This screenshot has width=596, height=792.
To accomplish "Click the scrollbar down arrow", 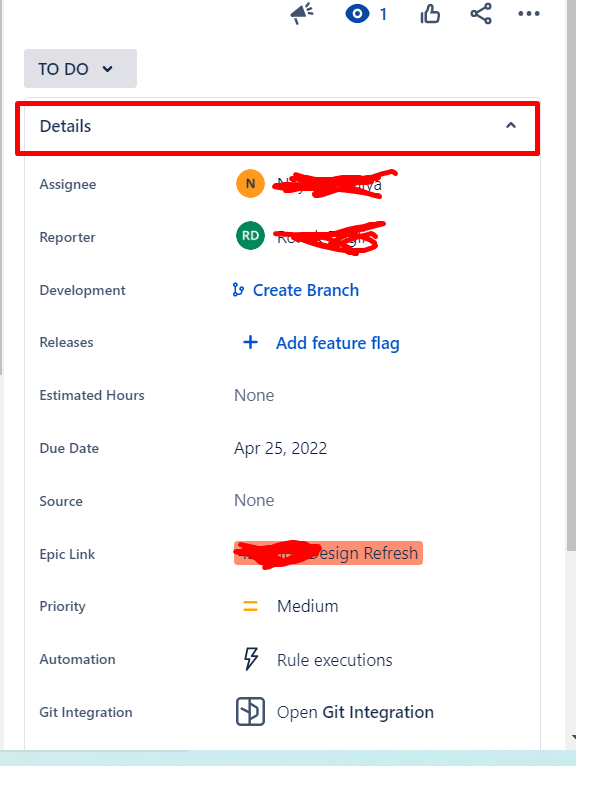I will [x=574, y=737].
